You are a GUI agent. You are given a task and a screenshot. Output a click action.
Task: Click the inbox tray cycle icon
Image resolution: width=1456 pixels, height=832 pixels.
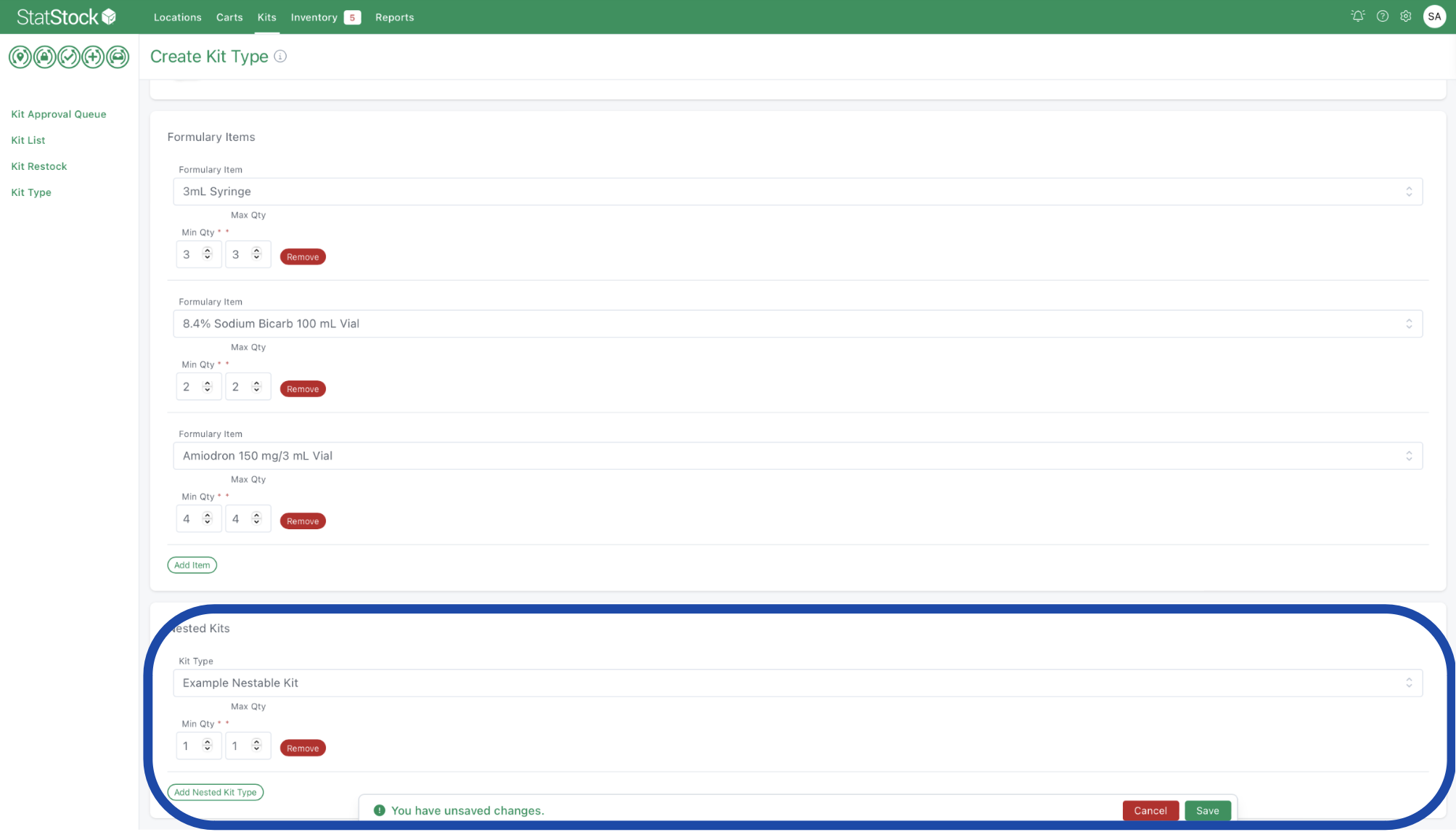(x=118, y=57)
